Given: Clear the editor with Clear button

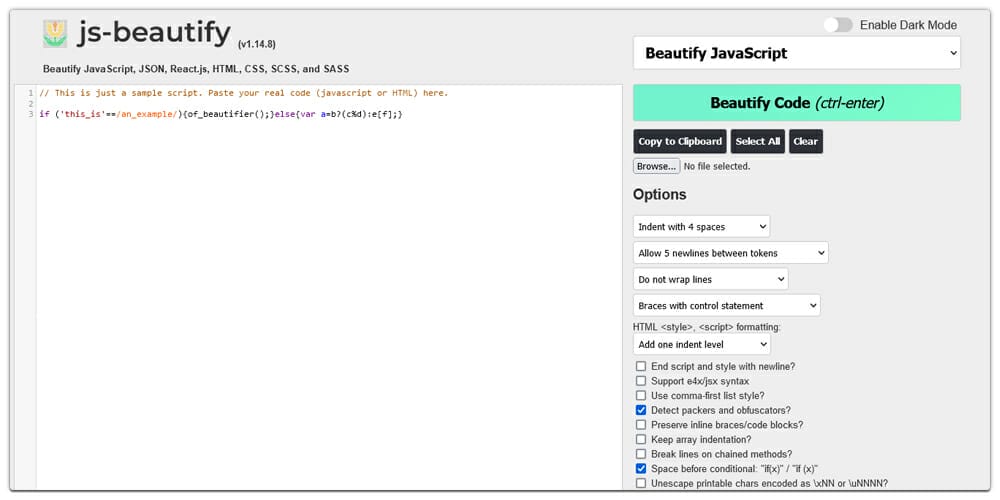Looking at the screenshot, I should click(x=805, y=142).
